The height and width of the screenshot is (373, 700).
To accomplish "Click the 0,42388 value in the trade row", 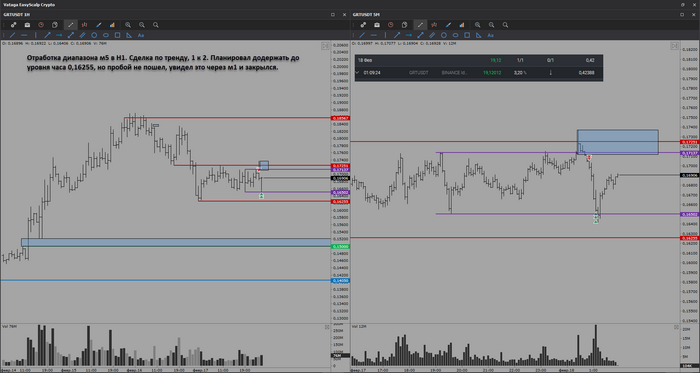I will 586,72.
